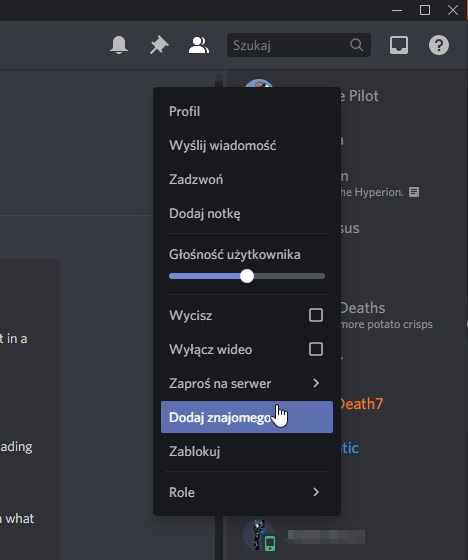The image size is (468, 560).
Task: Expand the Role submenu arrow
Action: coord(316,492)
